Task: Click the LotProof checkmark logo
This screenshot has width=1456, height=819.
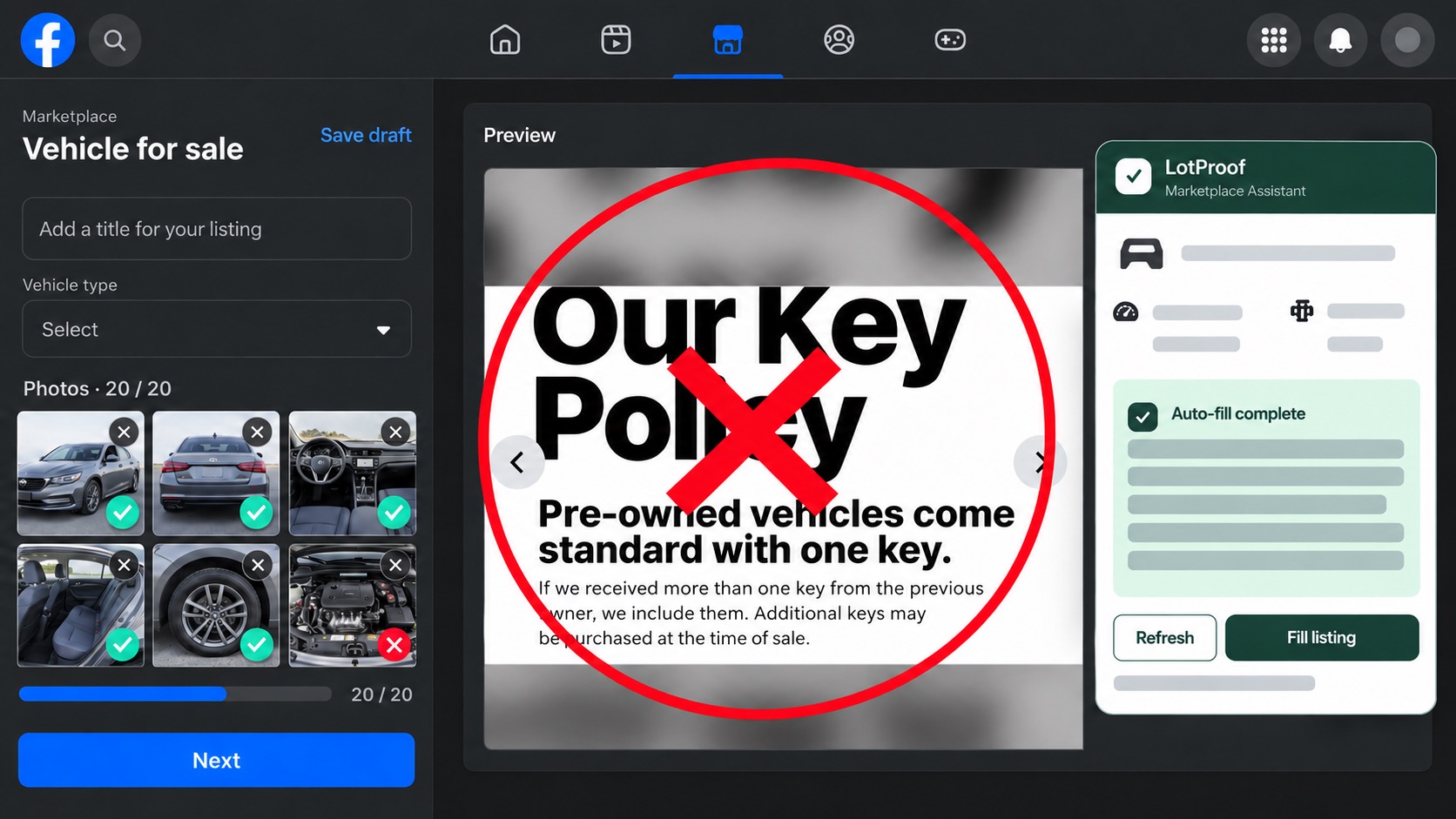Action: click(x=1133, y=176)
